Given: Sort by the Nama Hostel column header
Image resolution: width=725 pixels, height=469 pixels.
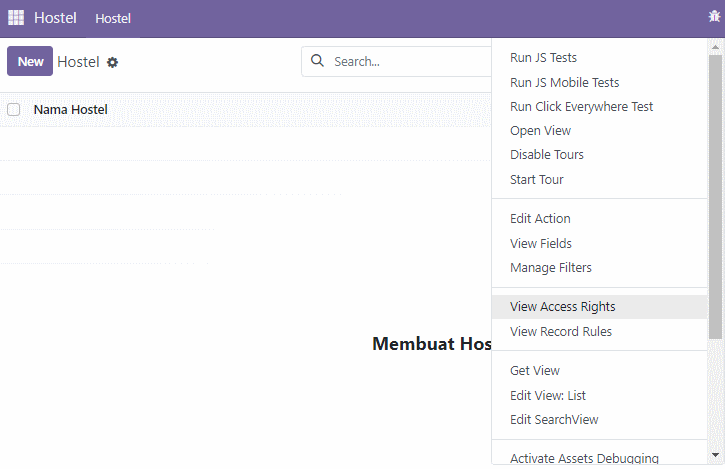Looking at the screenshot, I should pyautogui.click(x=71, y=110).
